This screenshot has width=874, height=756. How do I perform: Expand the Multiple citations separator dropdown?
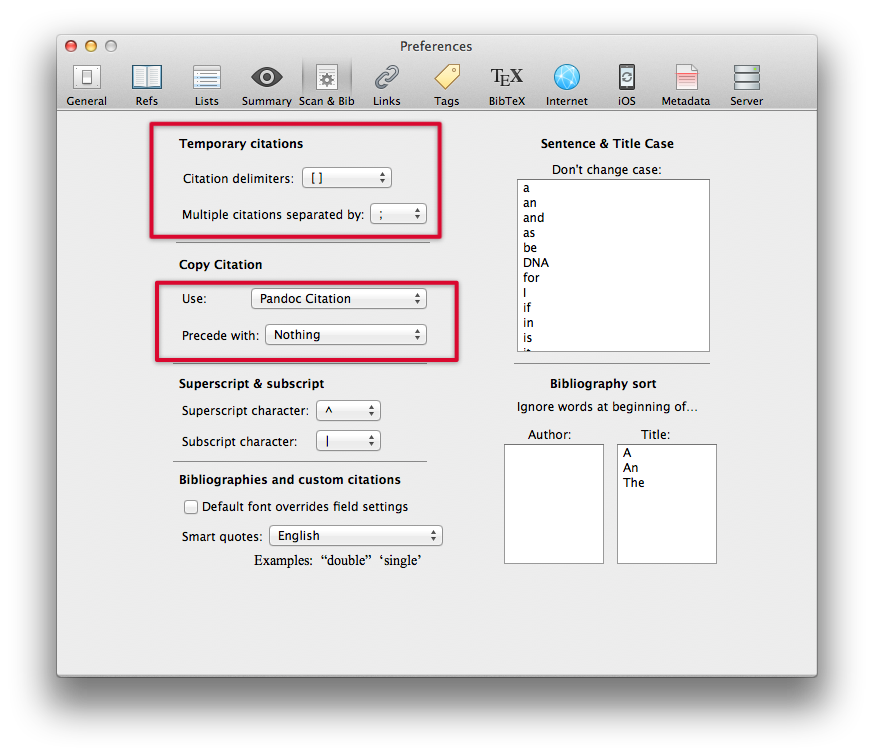click(398, 214)
